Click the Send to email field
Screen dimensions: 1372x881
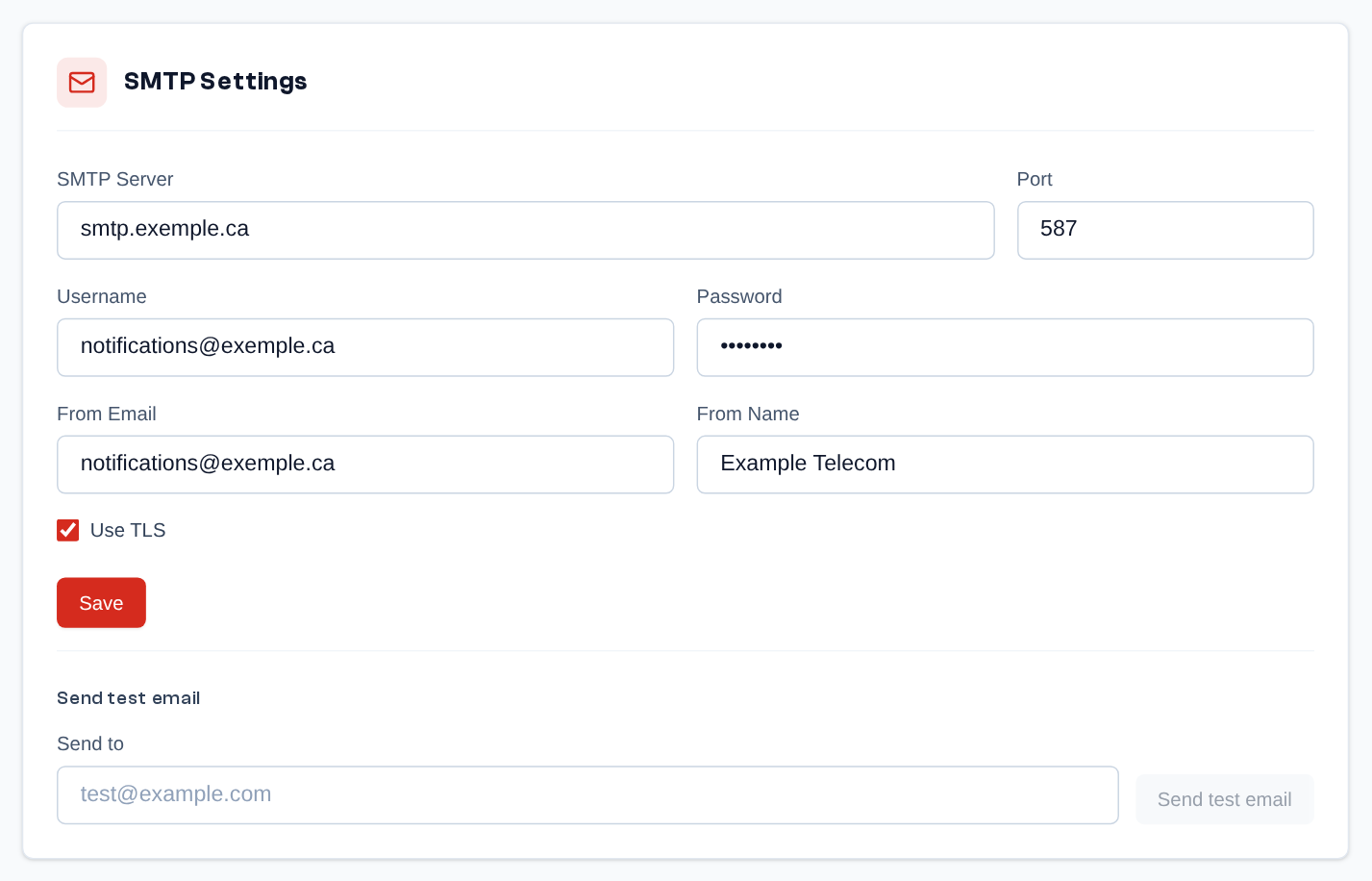click(x=587, y=795)
